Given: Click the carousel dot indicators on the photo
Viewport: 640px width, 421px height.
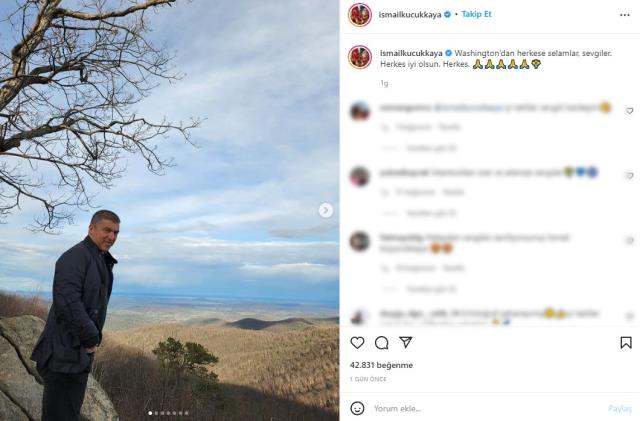Looking at the screenshot, I should [x=168, y=413].
